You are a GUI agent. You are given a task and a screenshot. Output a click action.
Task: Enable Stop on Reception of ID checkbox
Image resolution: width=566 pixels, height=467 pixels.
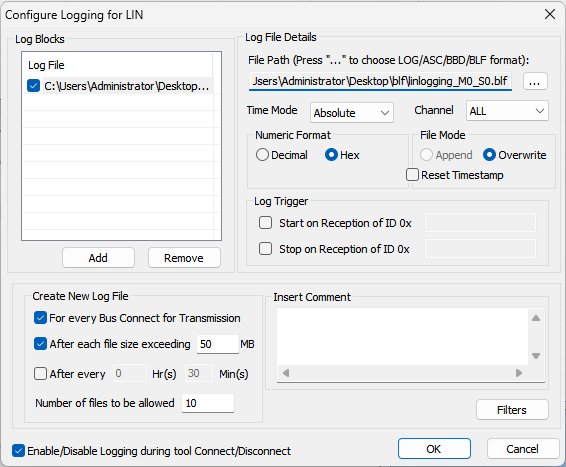point(265,249)
